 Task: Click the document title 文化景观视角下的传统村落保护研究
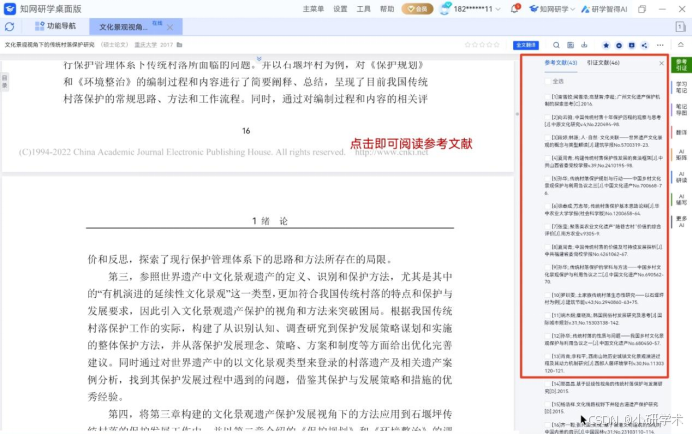(x=49, y=45)
